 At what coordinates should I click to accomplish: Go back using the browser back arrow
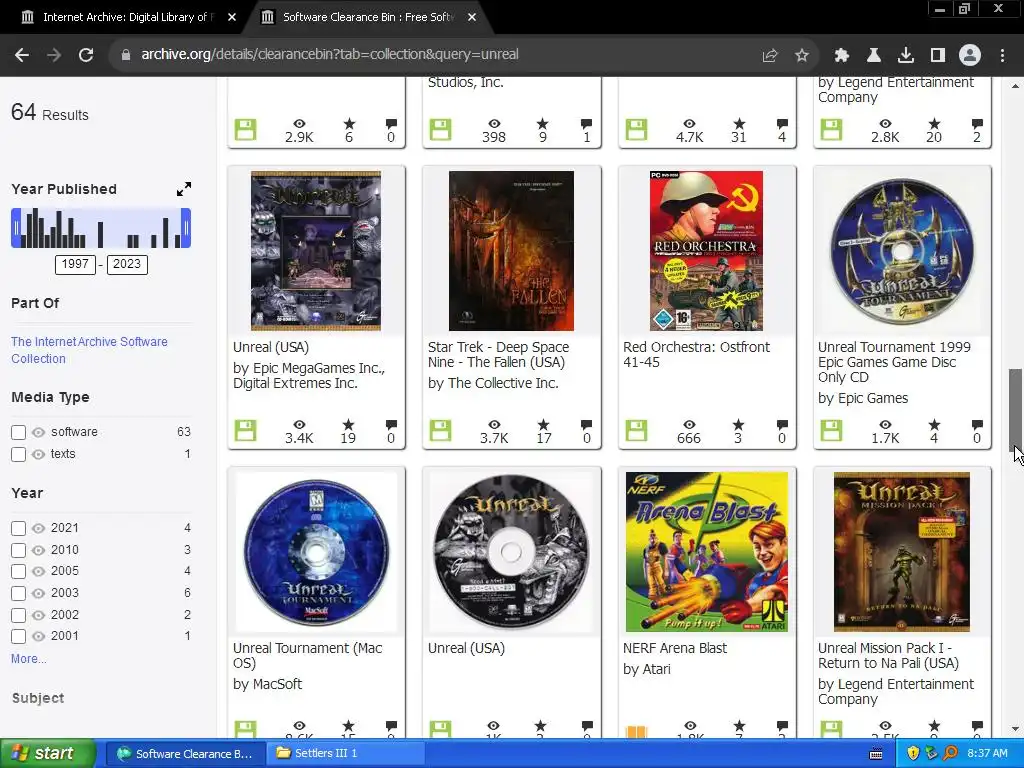pos(22,55)
